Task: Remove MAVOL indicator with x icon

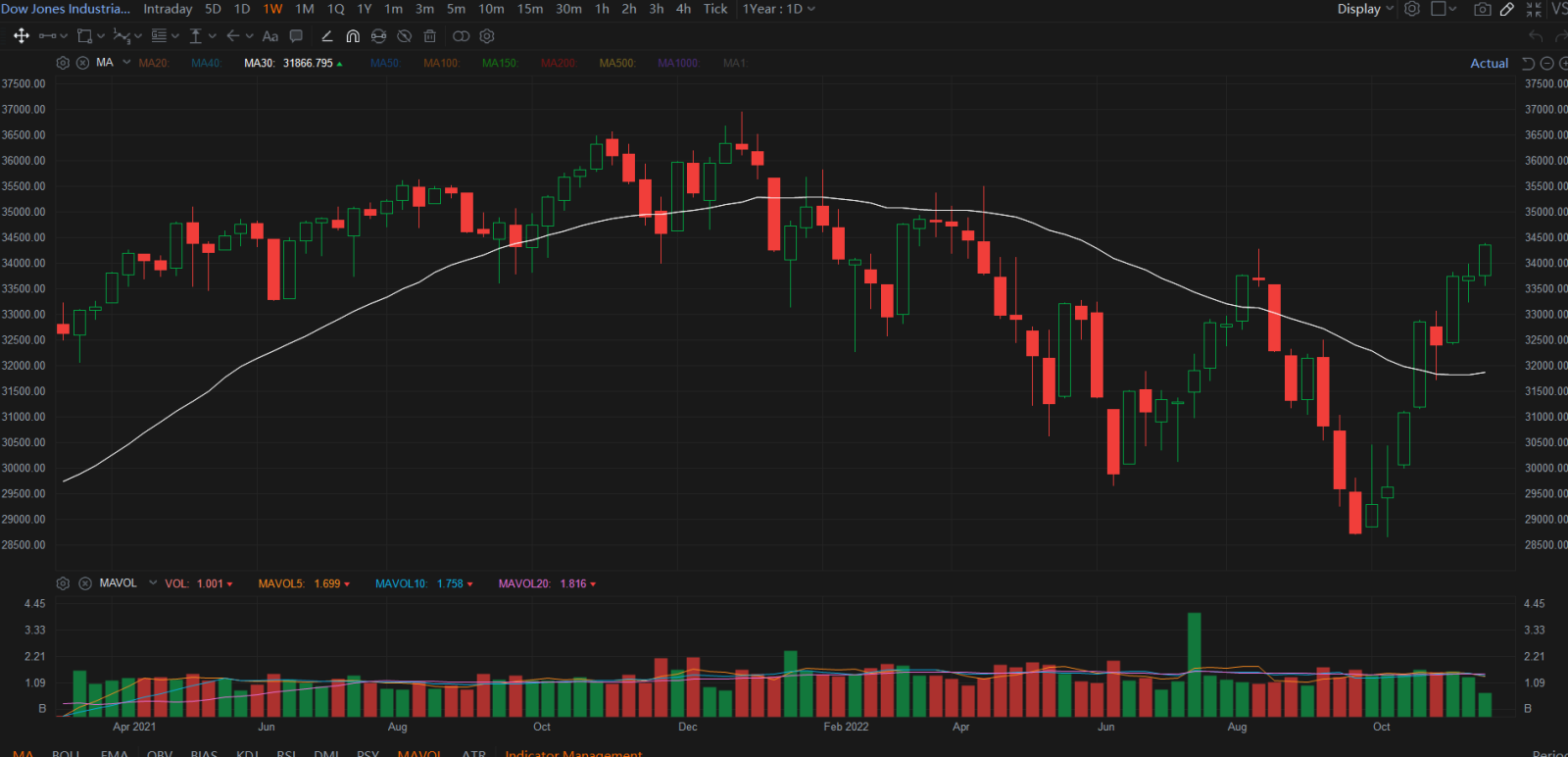Action: pos(85,583)
